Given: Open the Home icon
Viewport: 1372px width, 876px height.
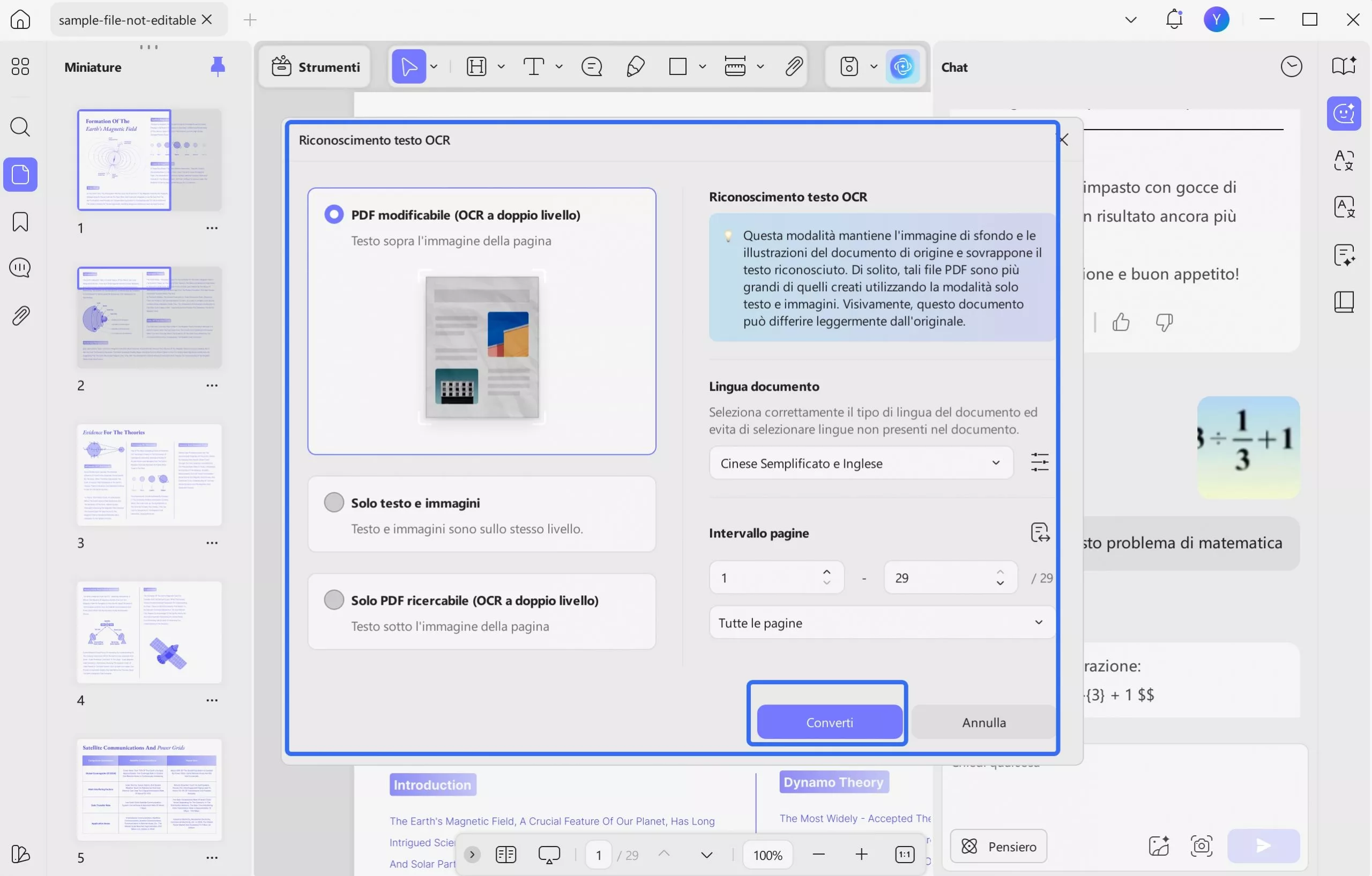Looking at the screenshot, I should pyautogui.click(x=20, y=19).
